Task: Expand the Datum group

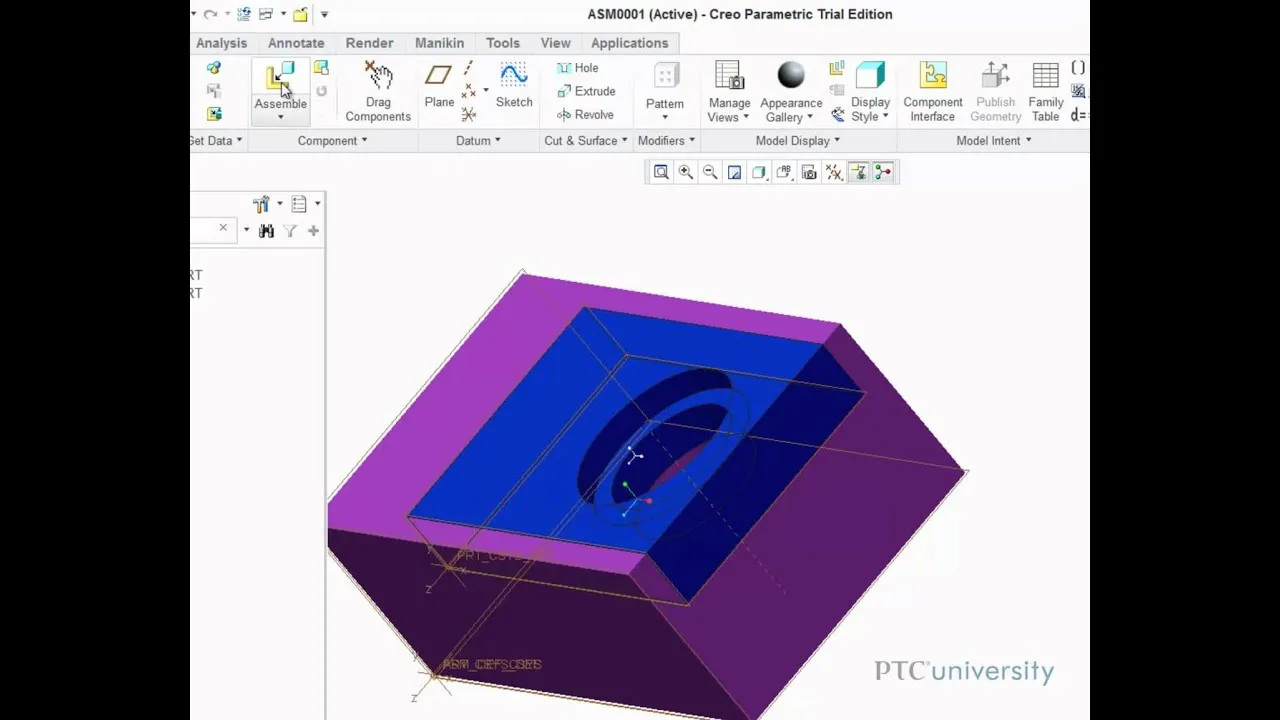Action: (478, 141)
